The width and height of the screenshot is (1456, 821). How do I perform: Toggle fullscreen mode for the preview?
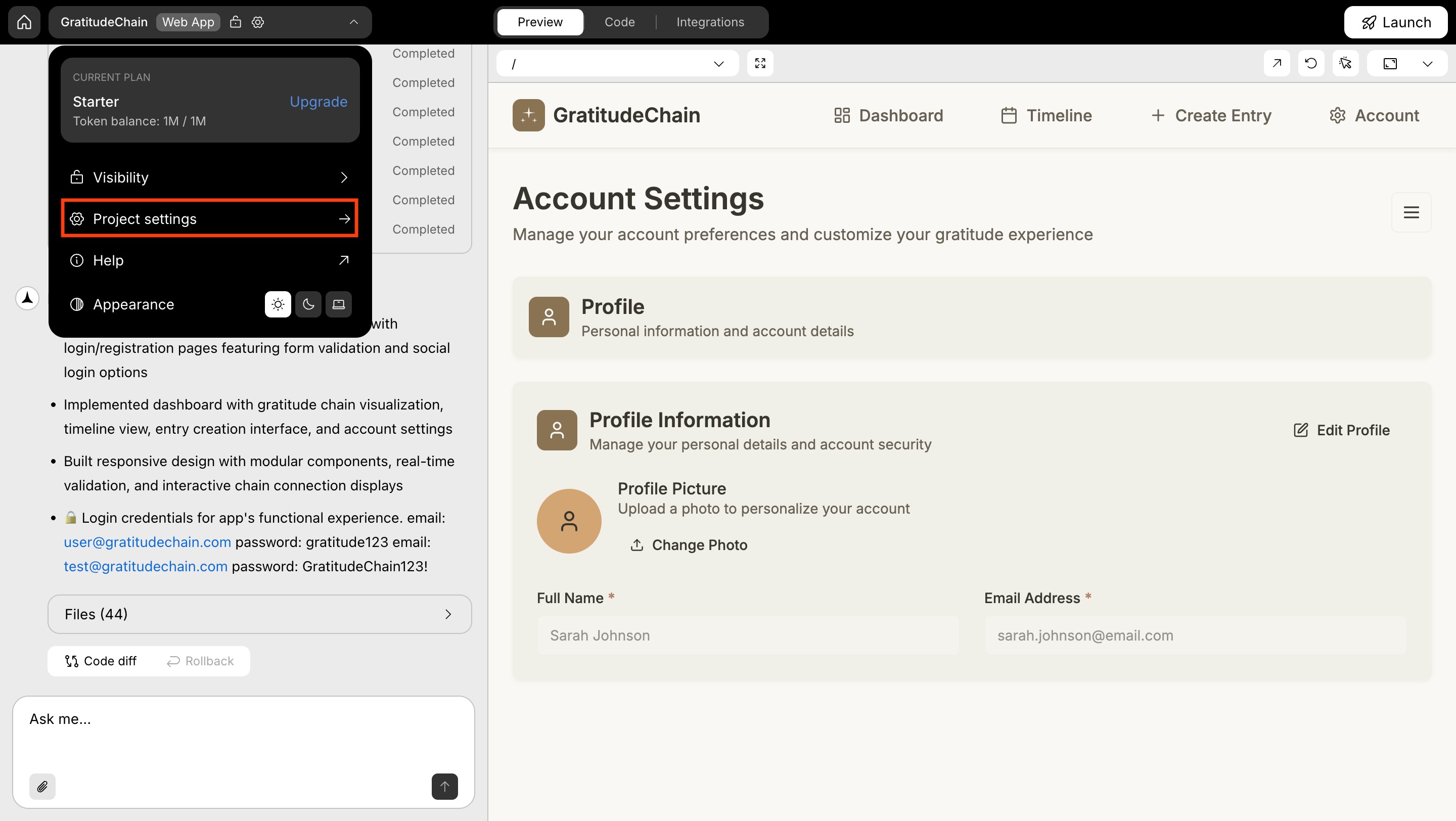tap(760, 63)
